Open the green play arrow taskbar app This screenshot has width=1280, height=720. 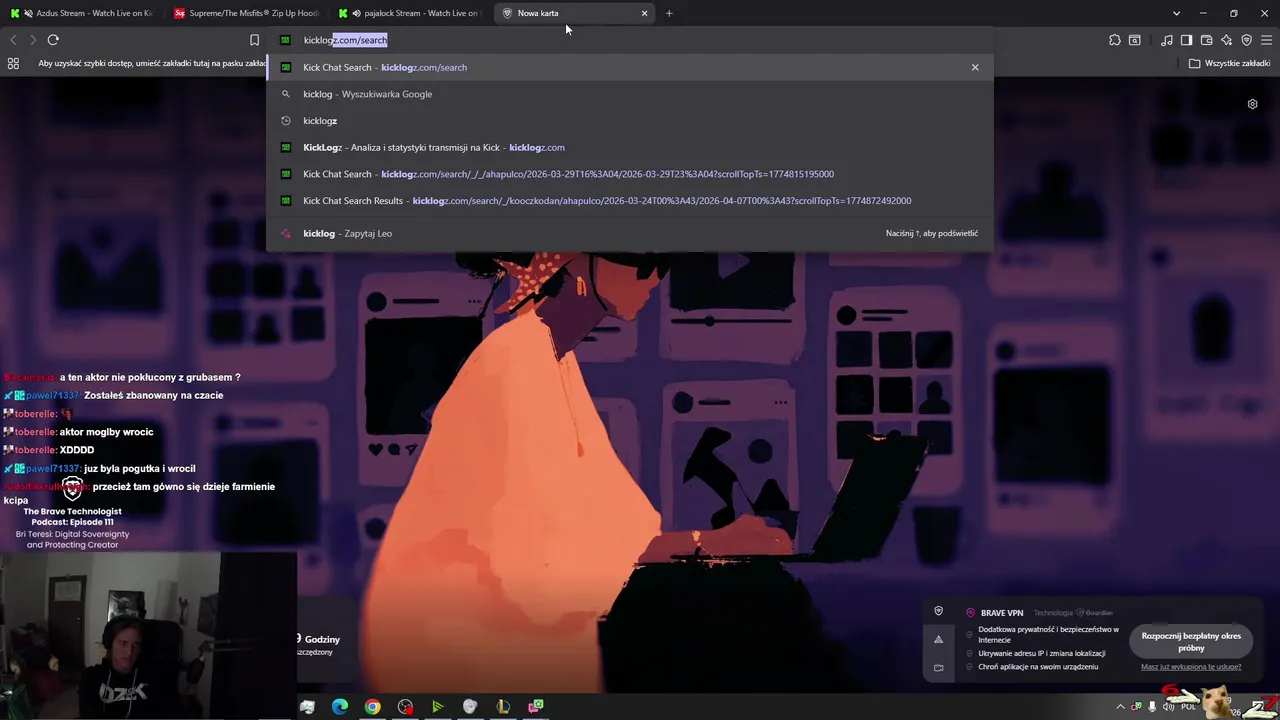click(x=437, y=707)
